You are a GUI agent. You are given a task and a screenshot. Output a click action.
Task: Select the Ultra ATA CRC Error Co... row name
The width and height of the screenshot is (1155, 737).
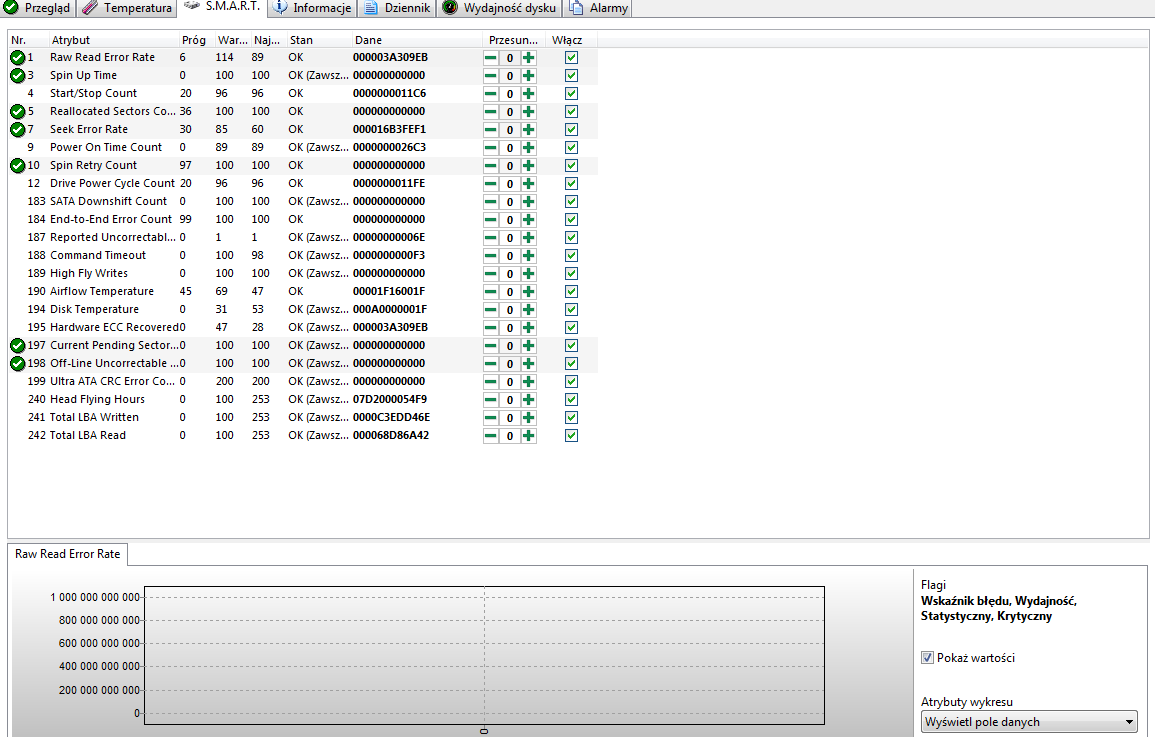click(112, 381)
